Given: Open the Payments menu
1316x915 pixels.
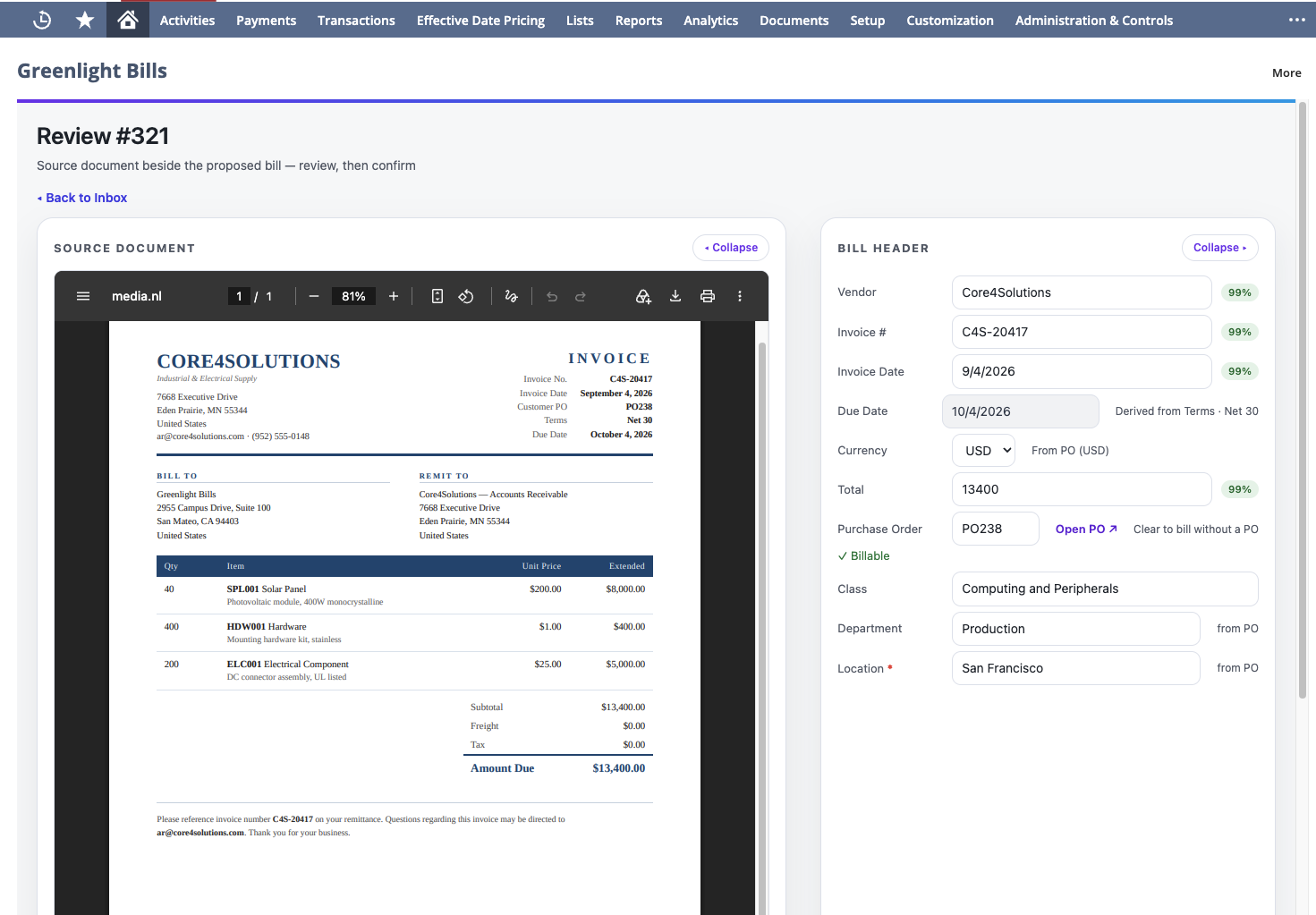Looking at the screenshot, I should coord(266,20).
